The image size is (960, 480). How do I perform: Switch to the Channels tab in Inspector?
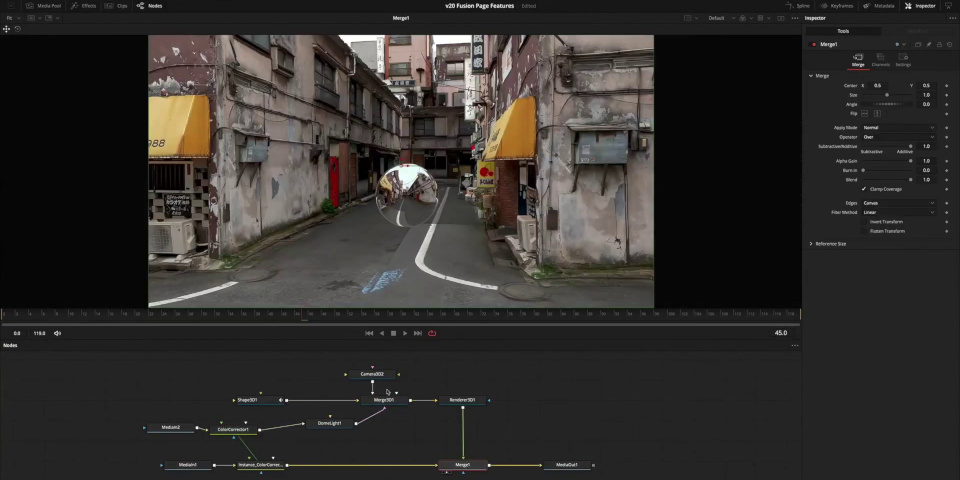(880, 60)
